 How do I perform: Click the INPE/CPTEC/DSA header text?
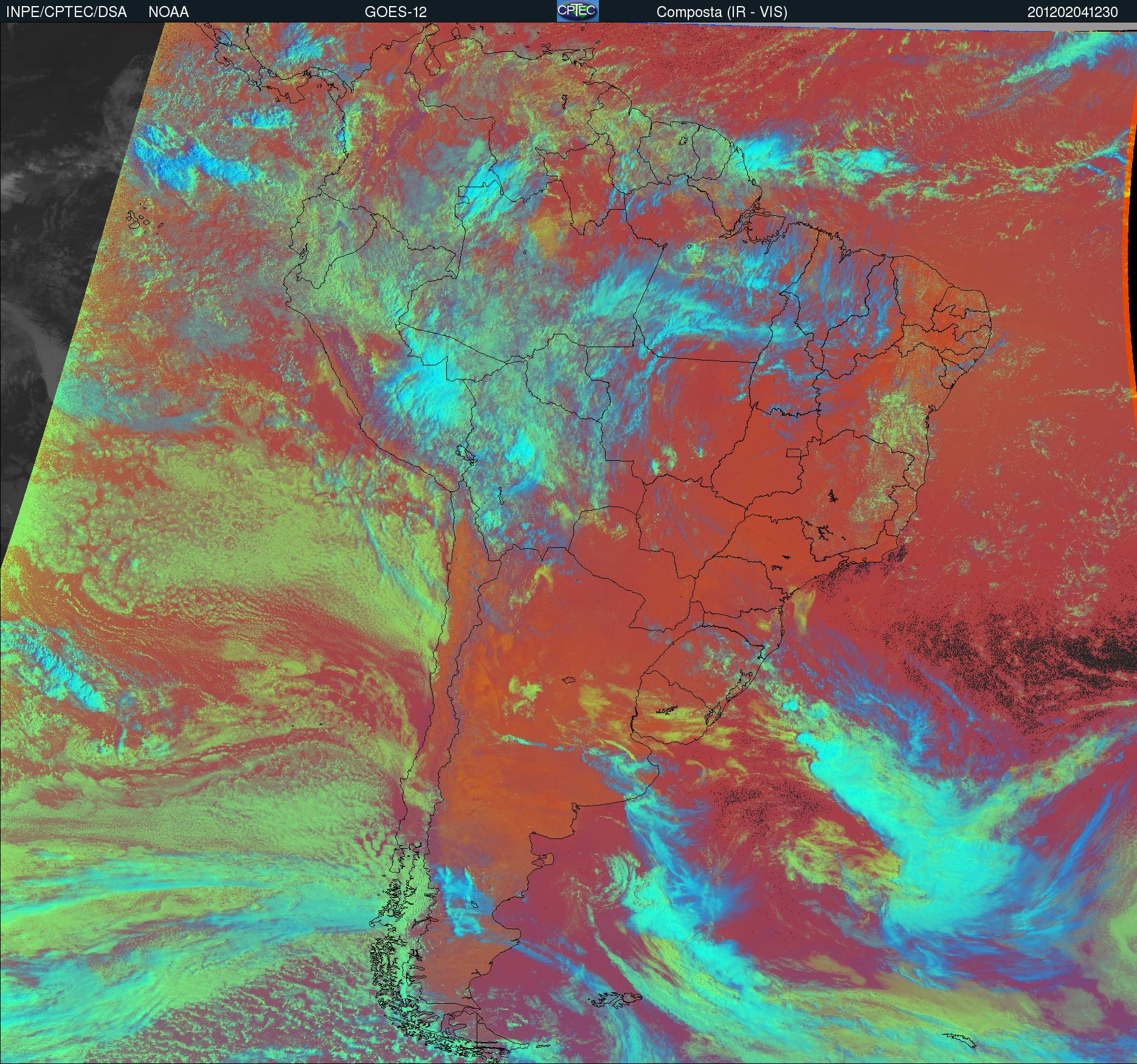66,12
